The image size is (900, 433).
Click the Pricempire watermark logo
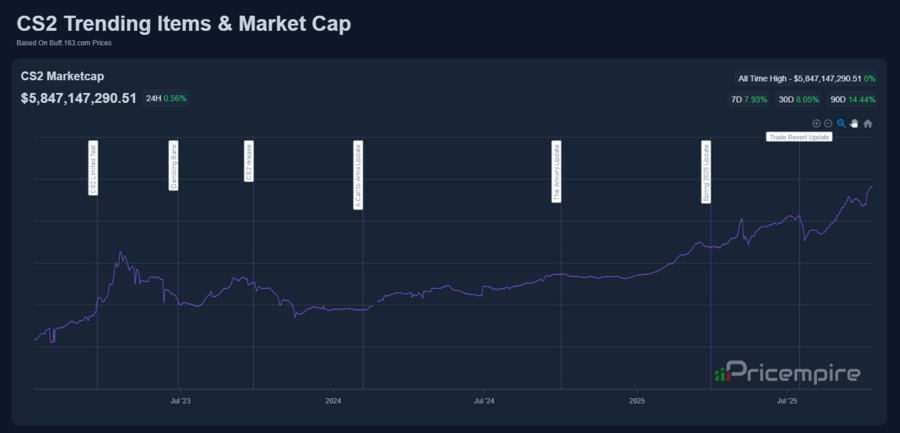click(787, 373)
